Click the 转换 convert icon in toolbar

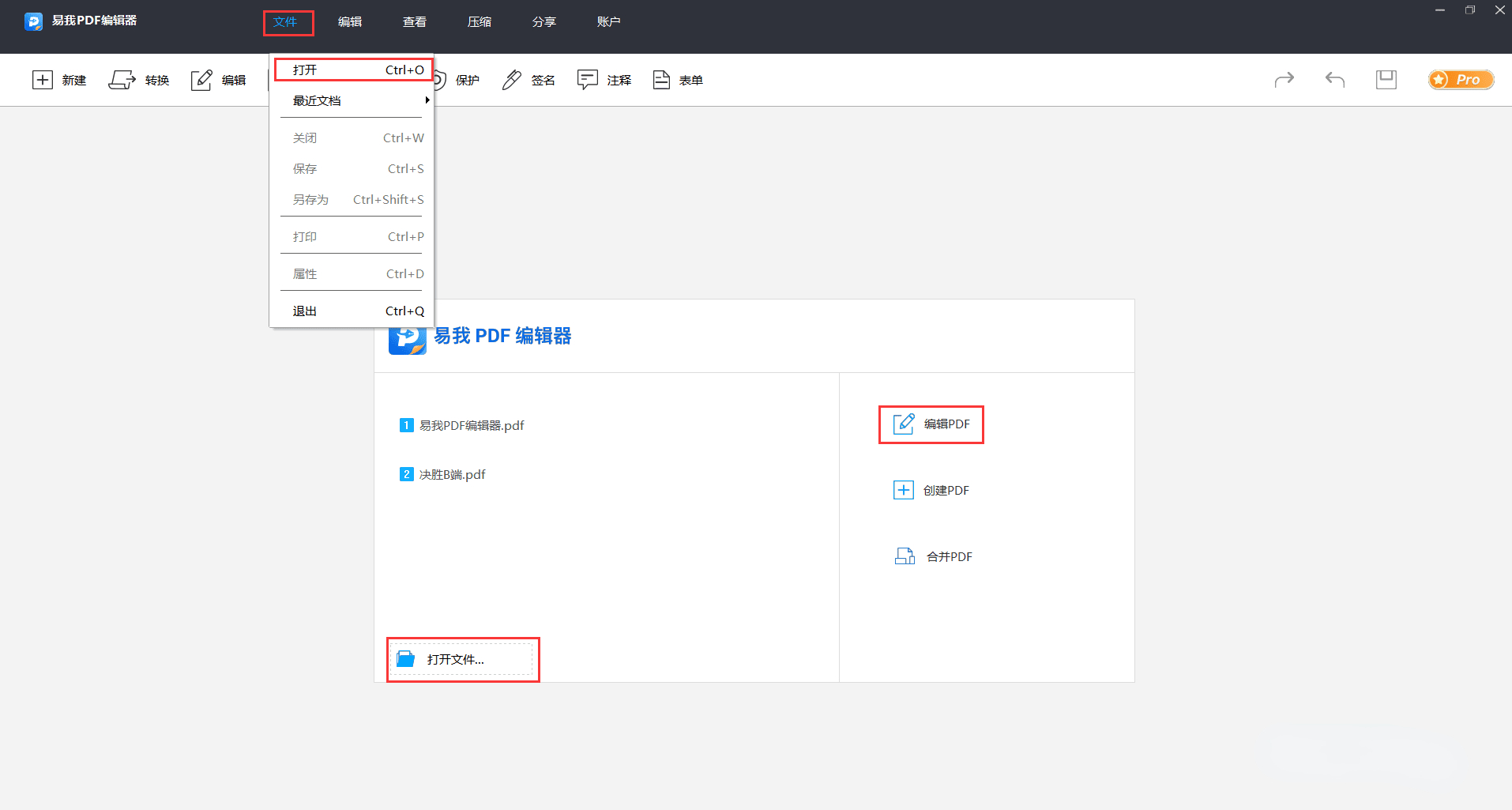[122, 80]
